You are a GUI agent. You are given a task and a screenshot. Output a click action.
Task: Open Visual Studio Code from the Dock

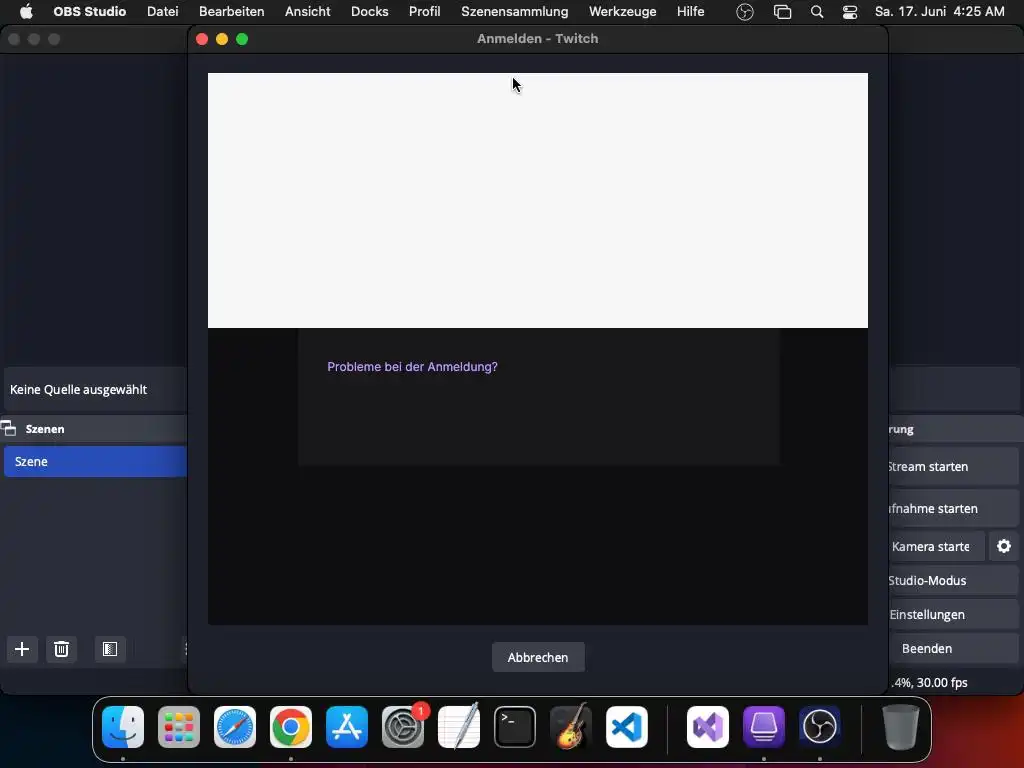coord(627,727)
